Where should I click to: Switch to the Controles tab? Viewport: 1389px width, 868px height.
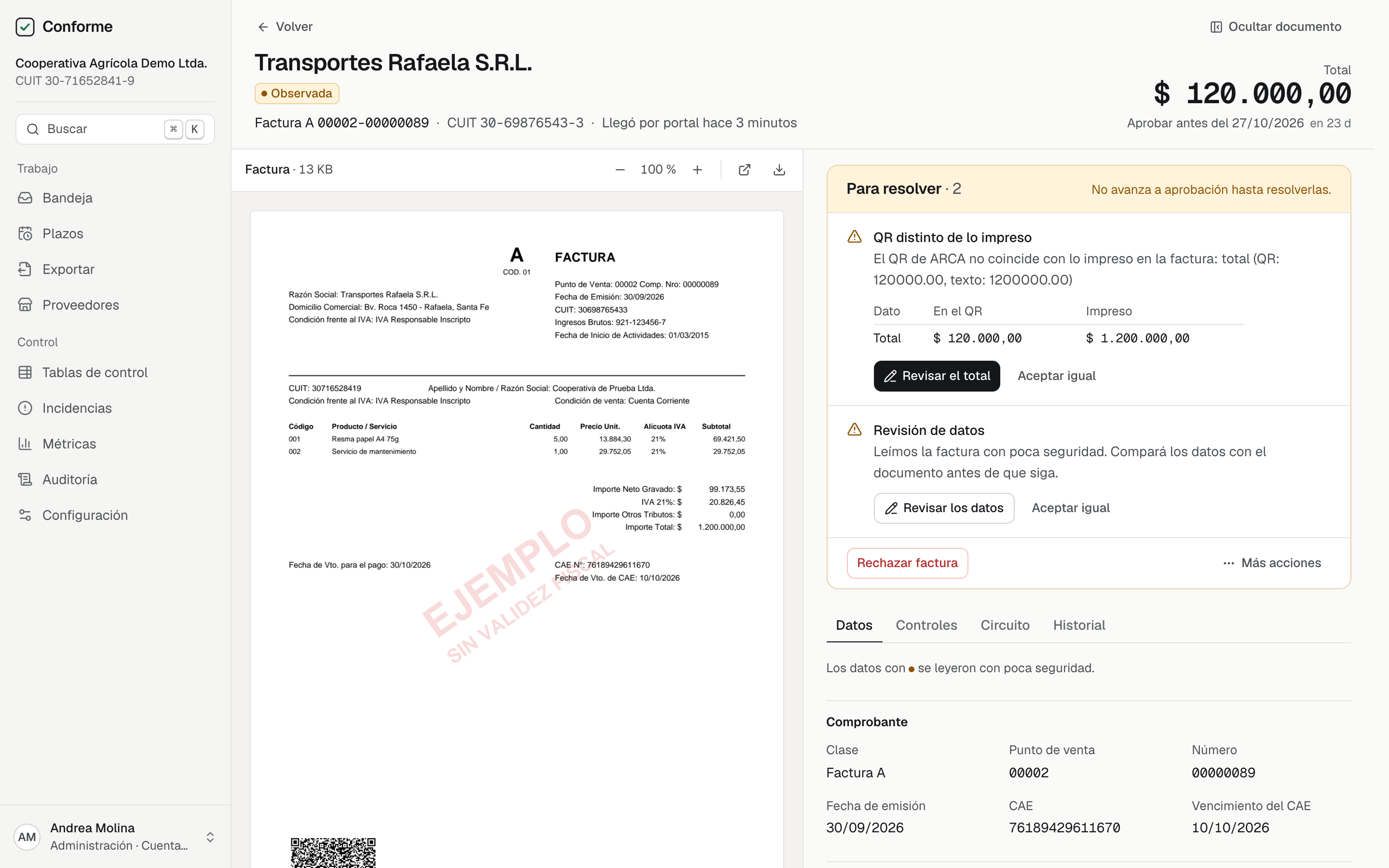coord(926,625)
